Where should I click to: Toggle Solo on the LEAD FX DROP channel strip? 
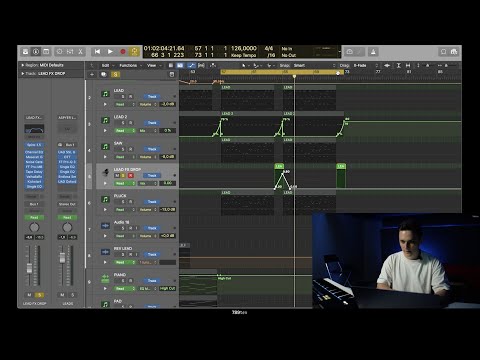[x=40, y=295]
